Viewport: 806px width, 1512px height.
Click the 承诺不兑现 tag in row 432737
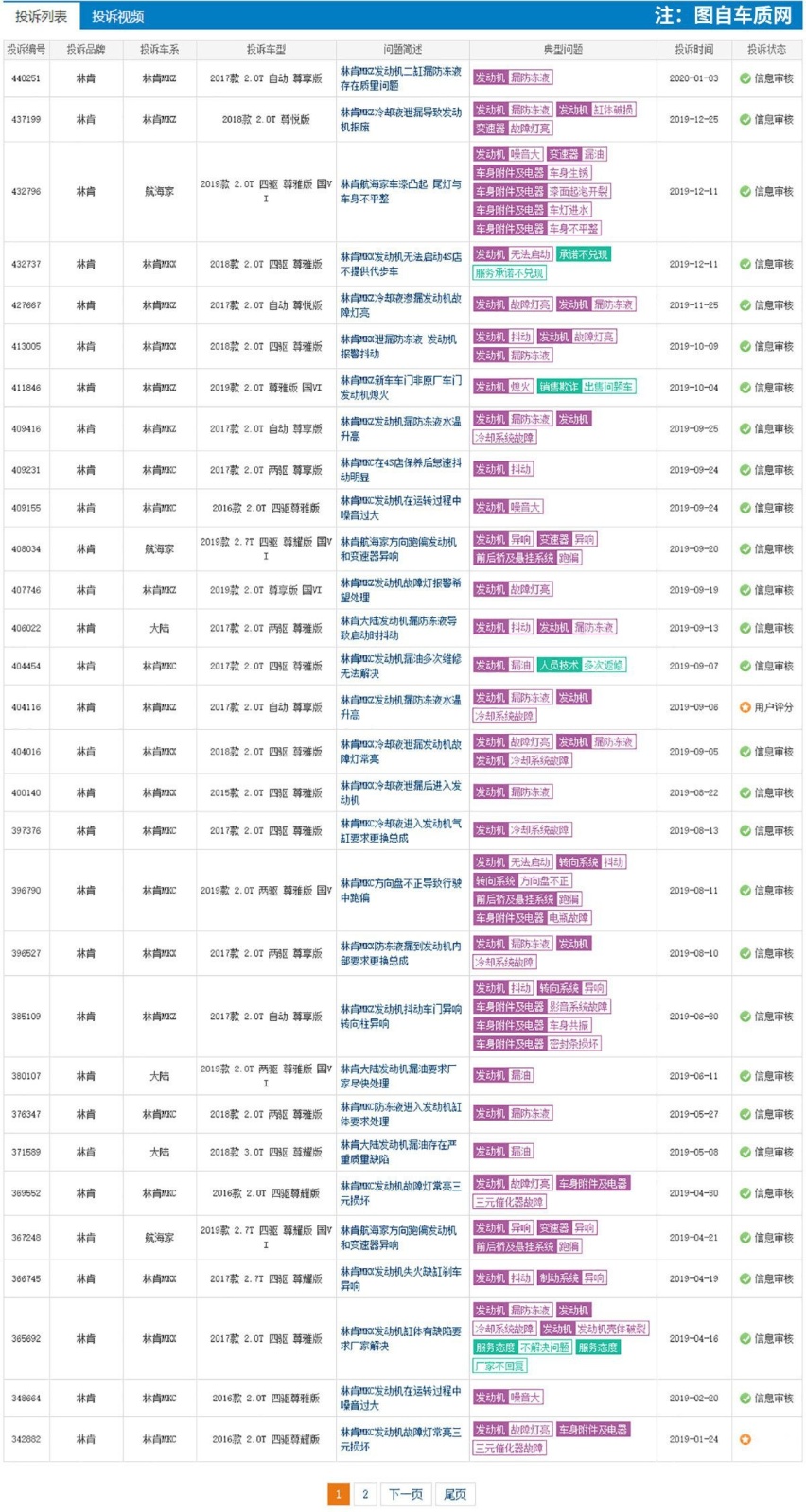[584, 255]
